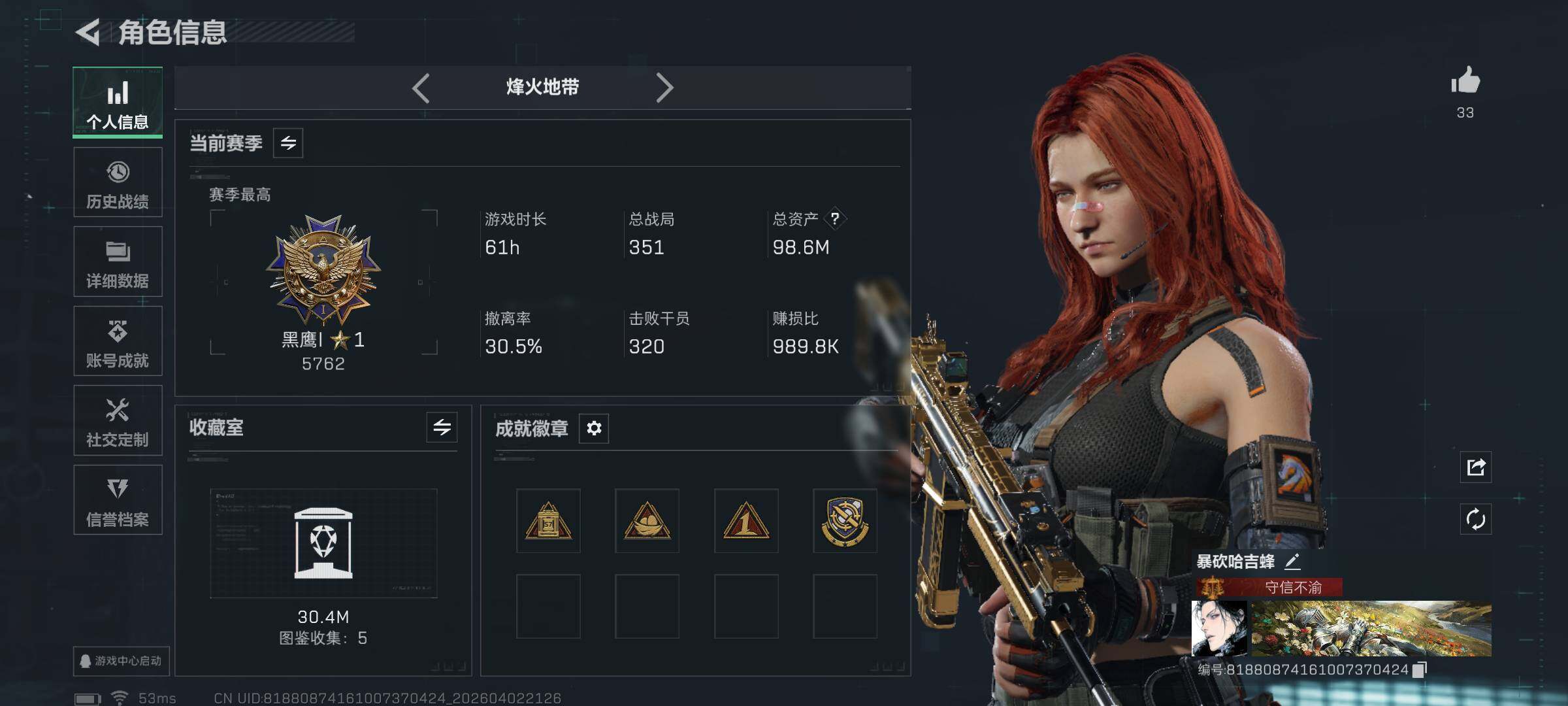Open the 历史战绩 tab
This screenshot has width=1568, height=706.
click(118, 182)
